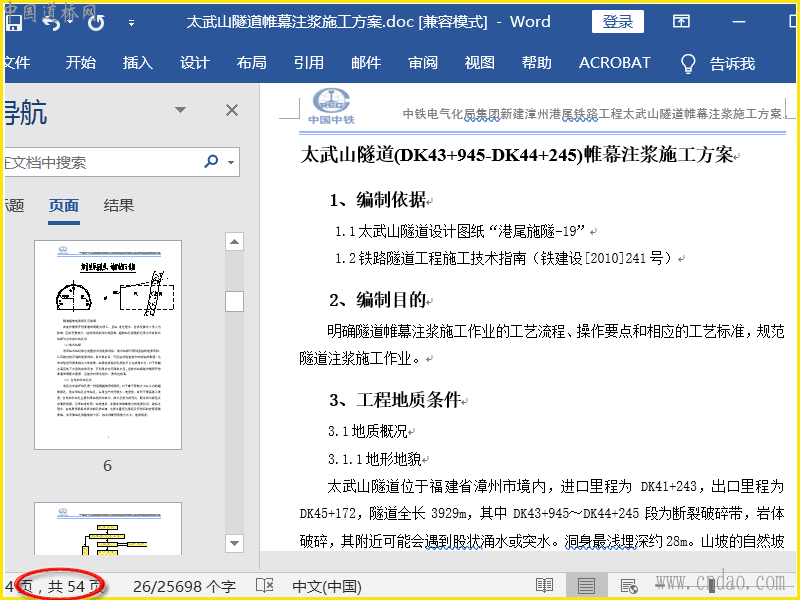Click line 3.1.1 地形地貌

point(374,459)
